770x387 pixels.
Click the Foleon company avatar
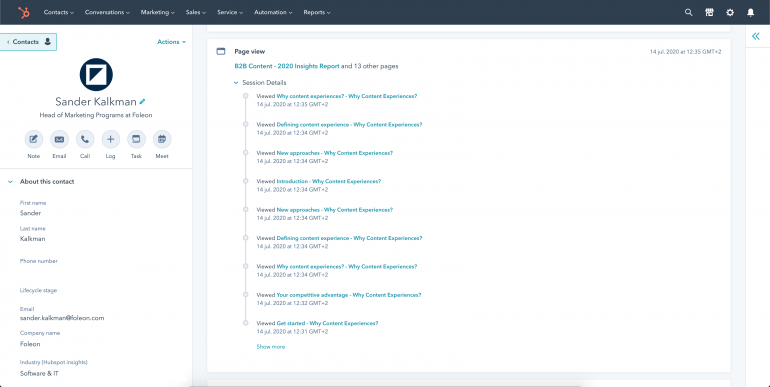coord(96,75)
